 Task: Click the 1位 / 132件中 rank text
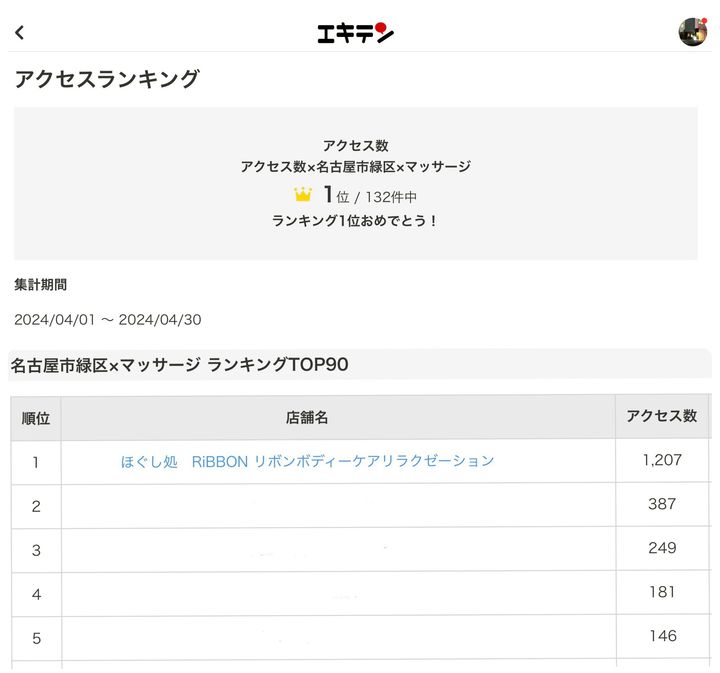tap(370, 196)
